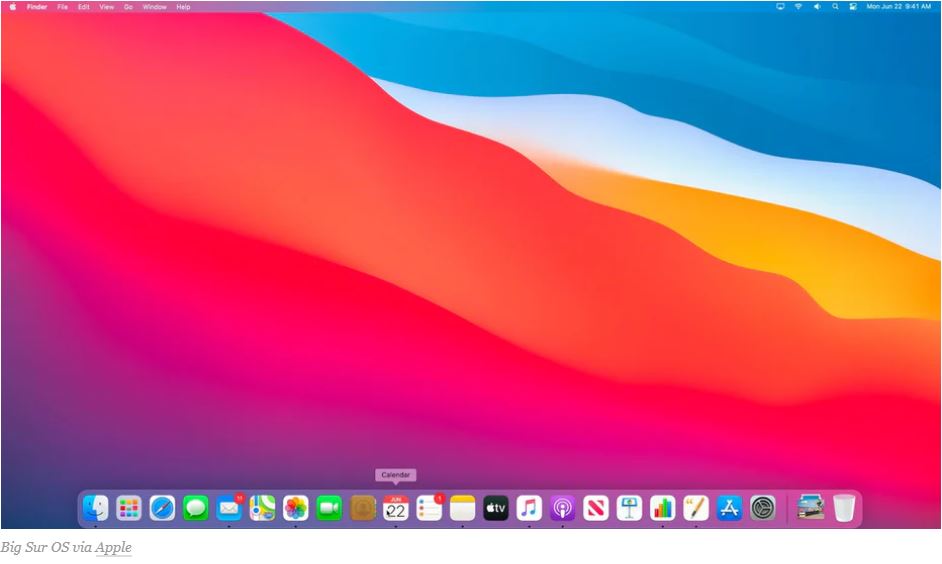The image size is (942, 564).
Task: Open the App Store
Action: point(729,508)
